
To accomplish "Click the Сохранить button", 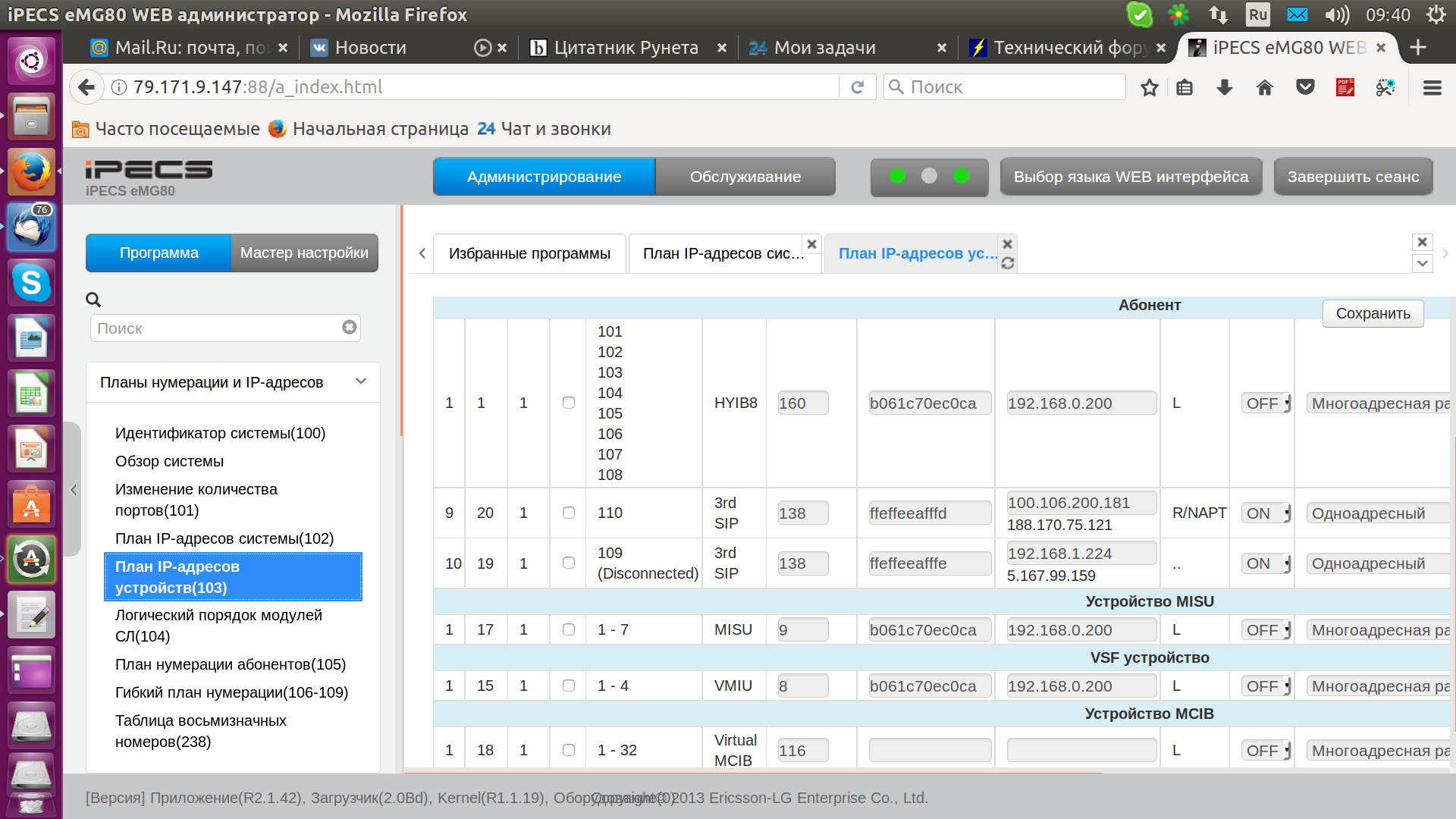I will tap(1373, 313).
